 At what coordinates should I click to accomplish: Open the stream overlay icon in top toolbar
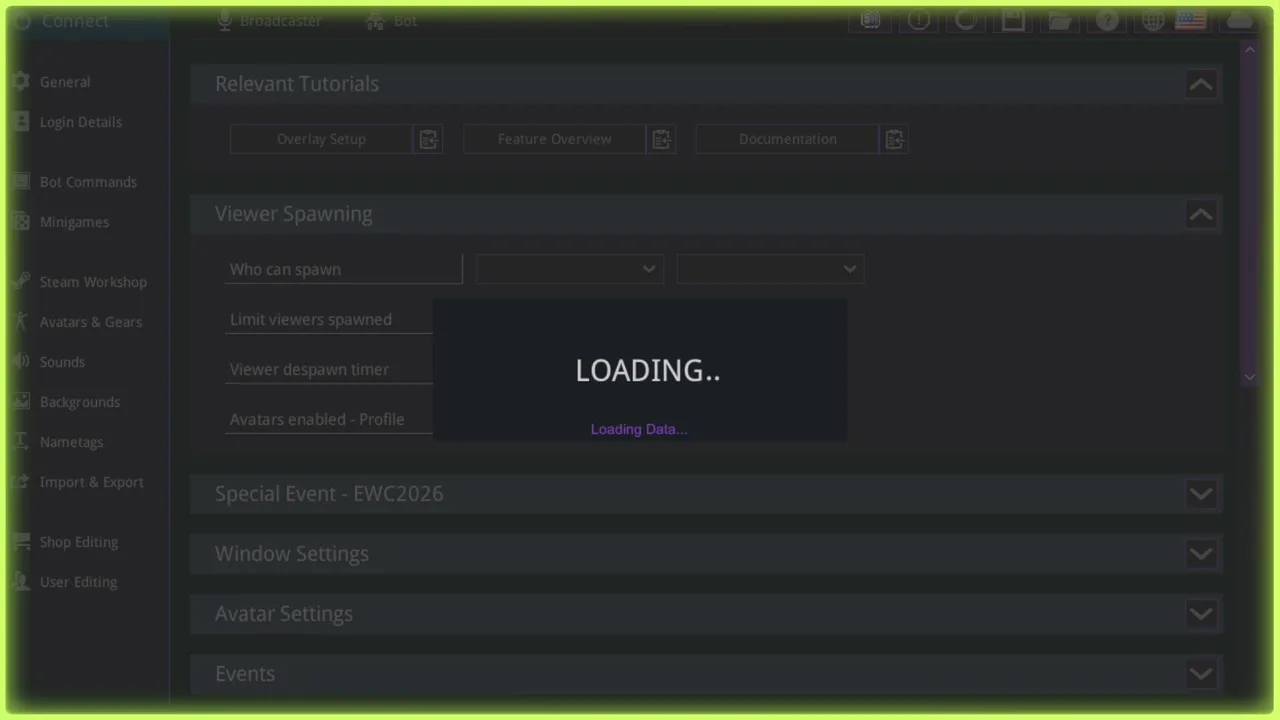tap(870, 20)
